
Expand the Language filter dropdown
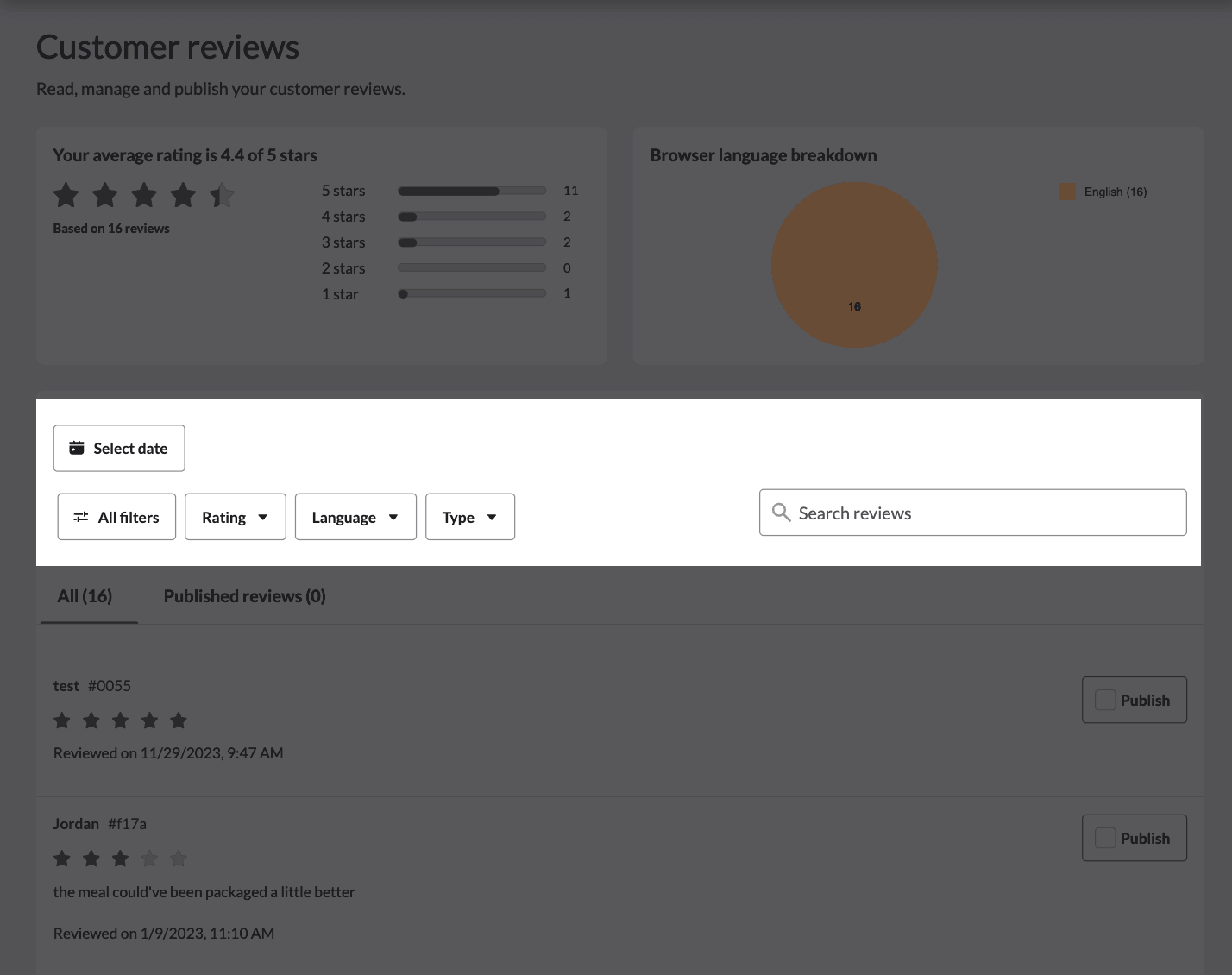[x=355, y=516]
